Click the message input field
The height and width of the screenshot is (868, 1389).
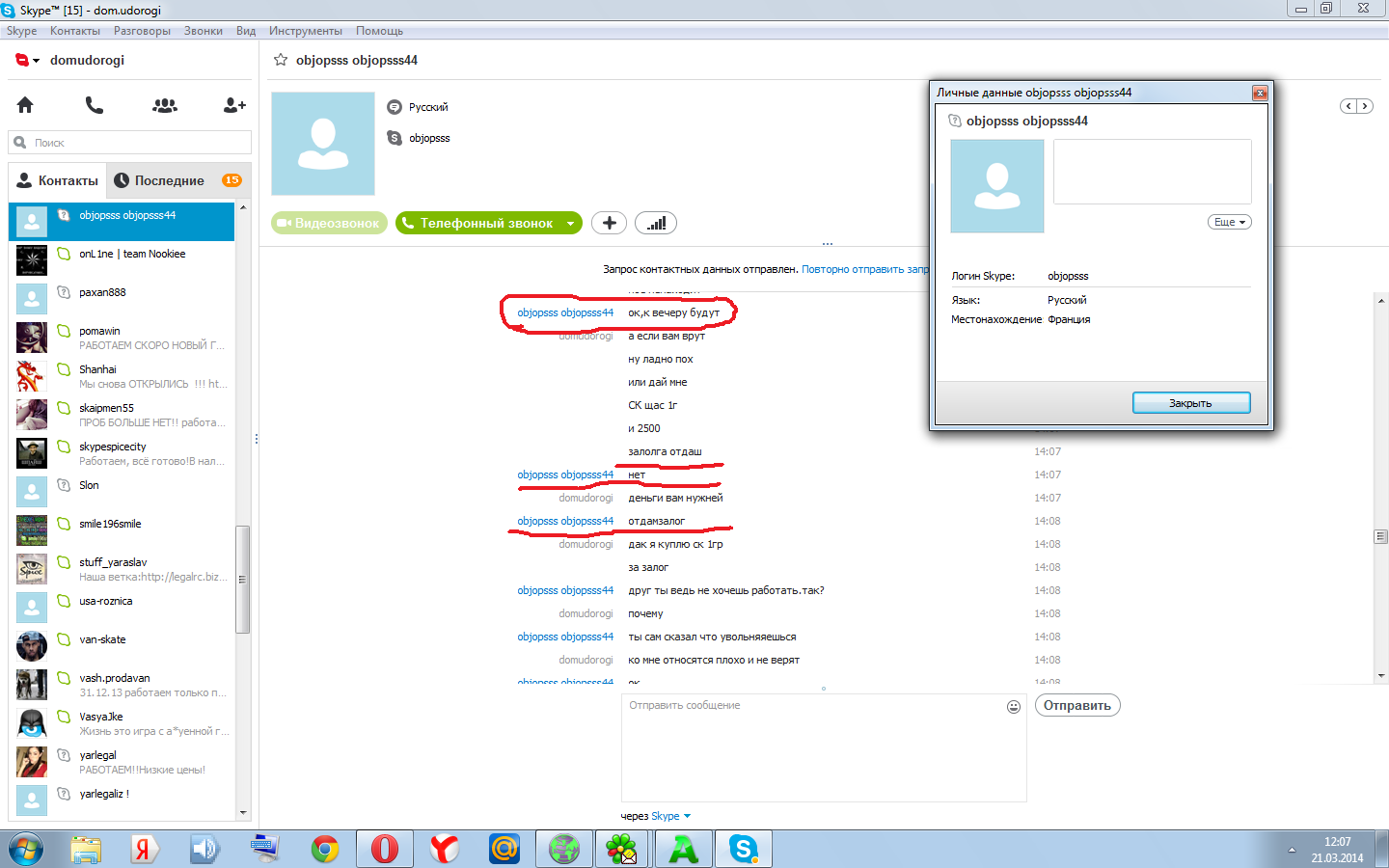tap(824, 748)
